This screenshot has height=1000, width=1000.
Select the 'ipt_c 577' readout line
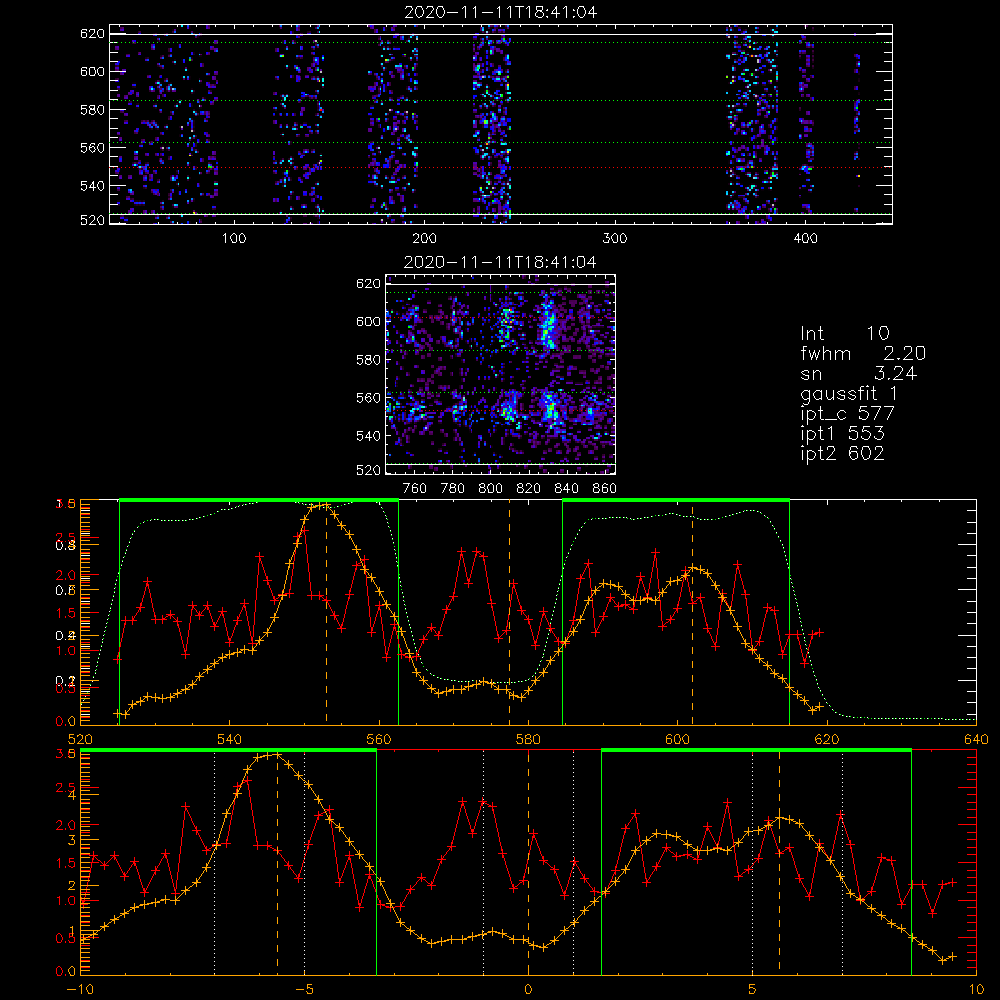(x=848, y=414)
